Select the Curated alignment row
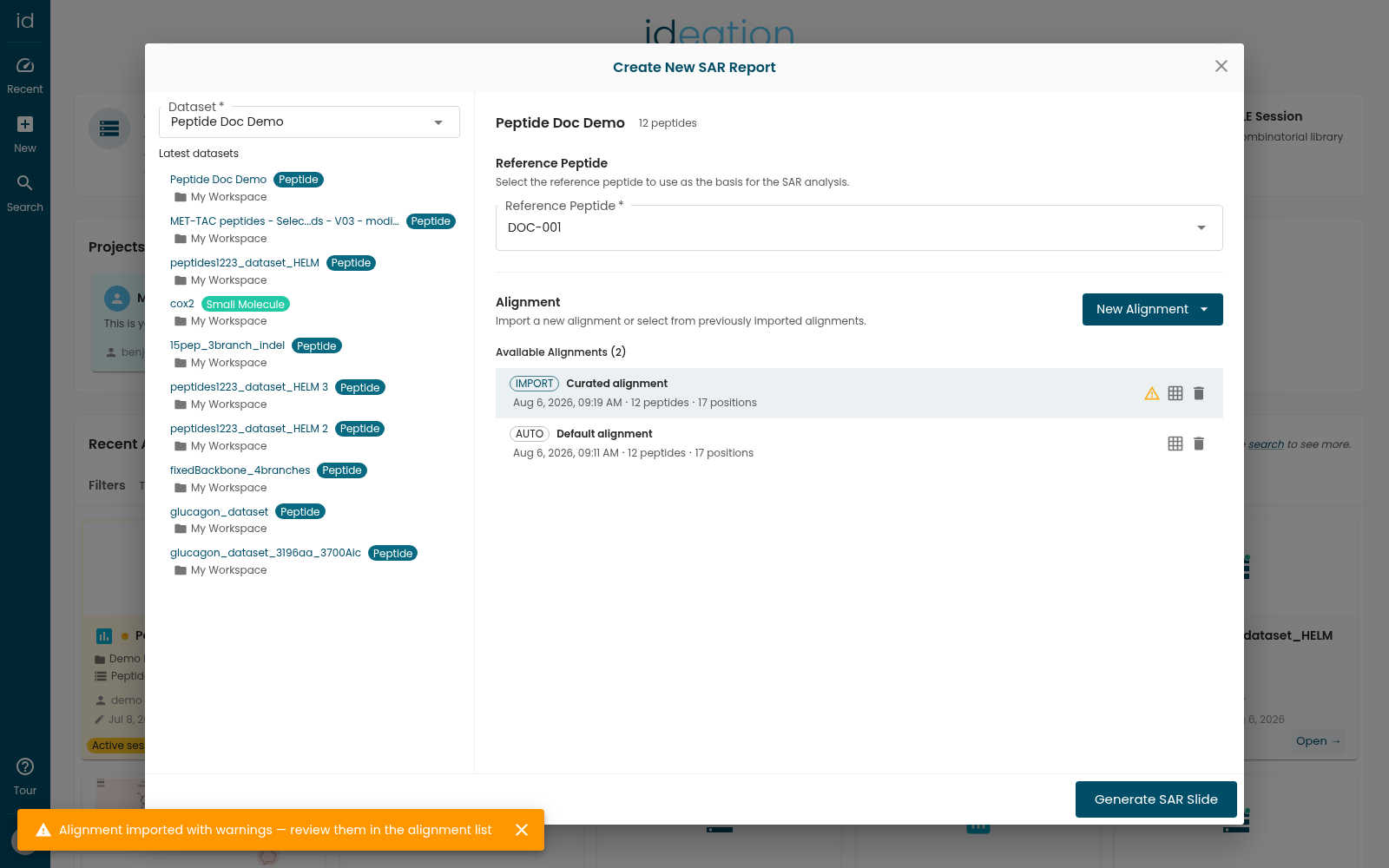Screen dimensions: 1389x868 pyautogui.click(x=859, y=393)
